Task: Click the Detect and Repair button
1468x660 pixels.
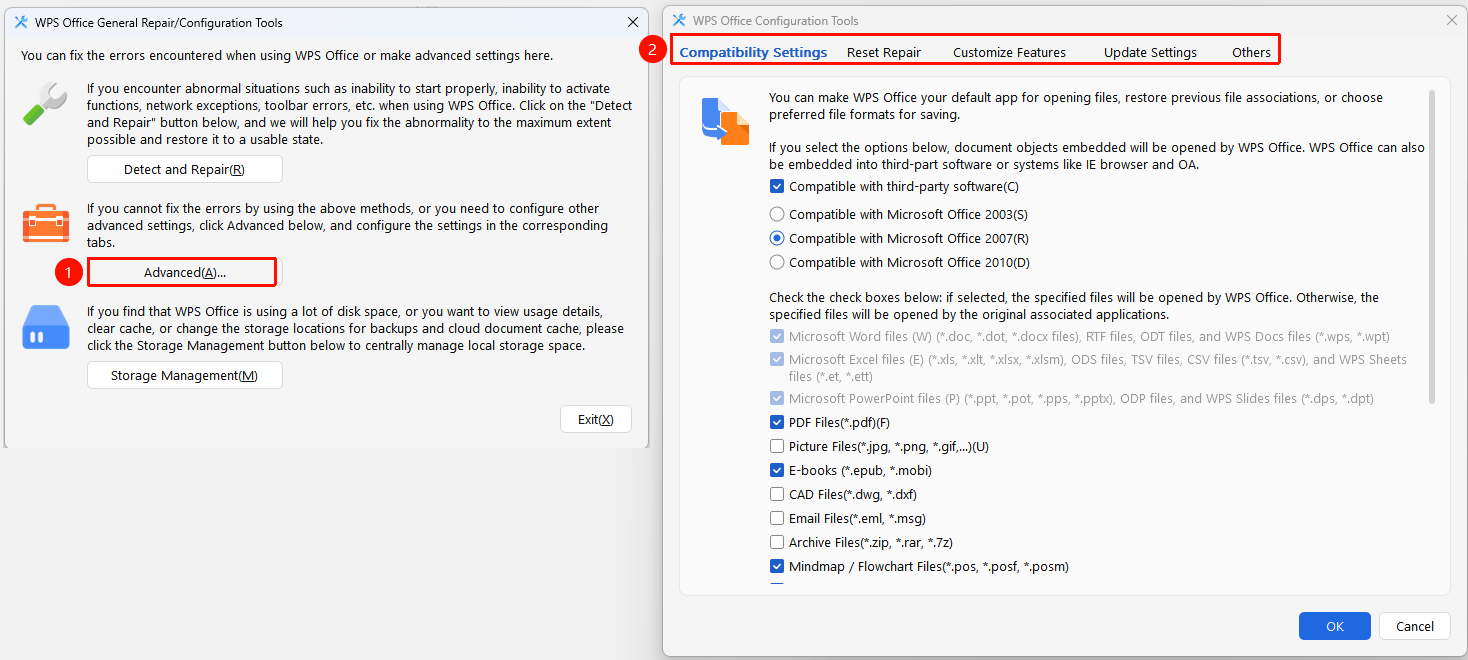Action: (x=185, y=169)
